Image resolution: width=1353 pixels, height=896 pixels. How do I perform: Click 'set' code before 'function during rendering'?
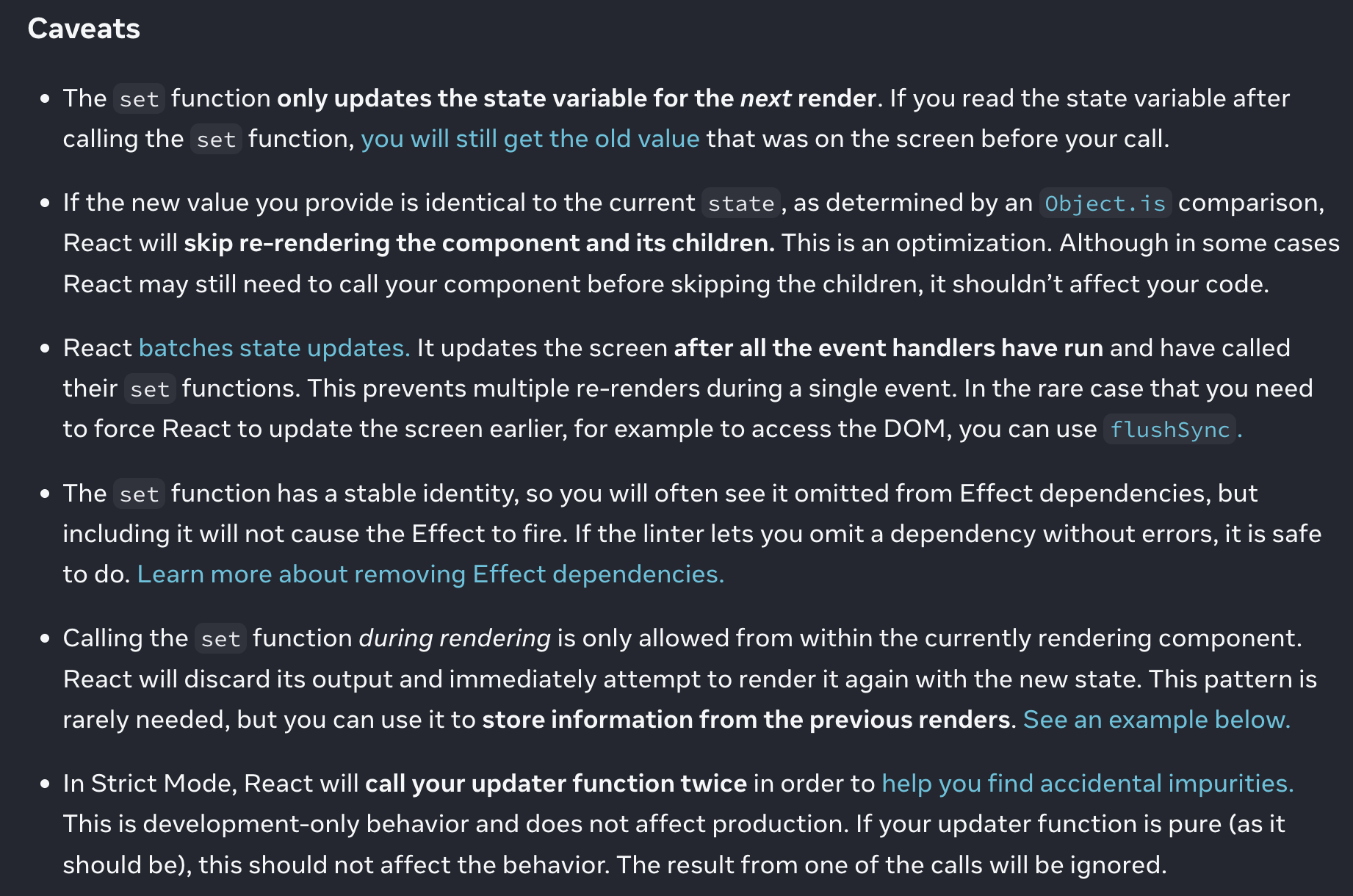(220, 639)
